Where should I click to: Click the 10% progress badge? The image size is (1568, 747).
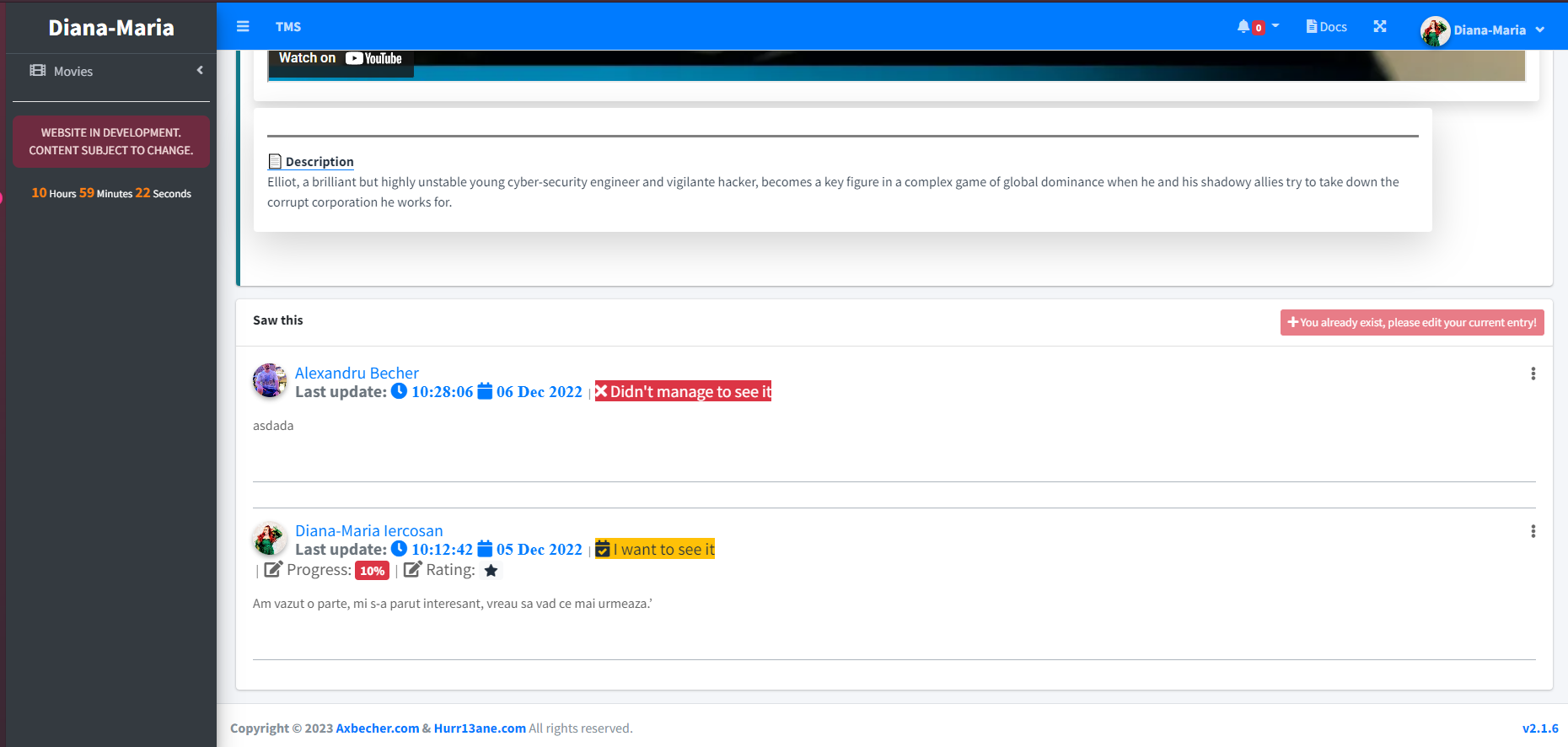372,571
